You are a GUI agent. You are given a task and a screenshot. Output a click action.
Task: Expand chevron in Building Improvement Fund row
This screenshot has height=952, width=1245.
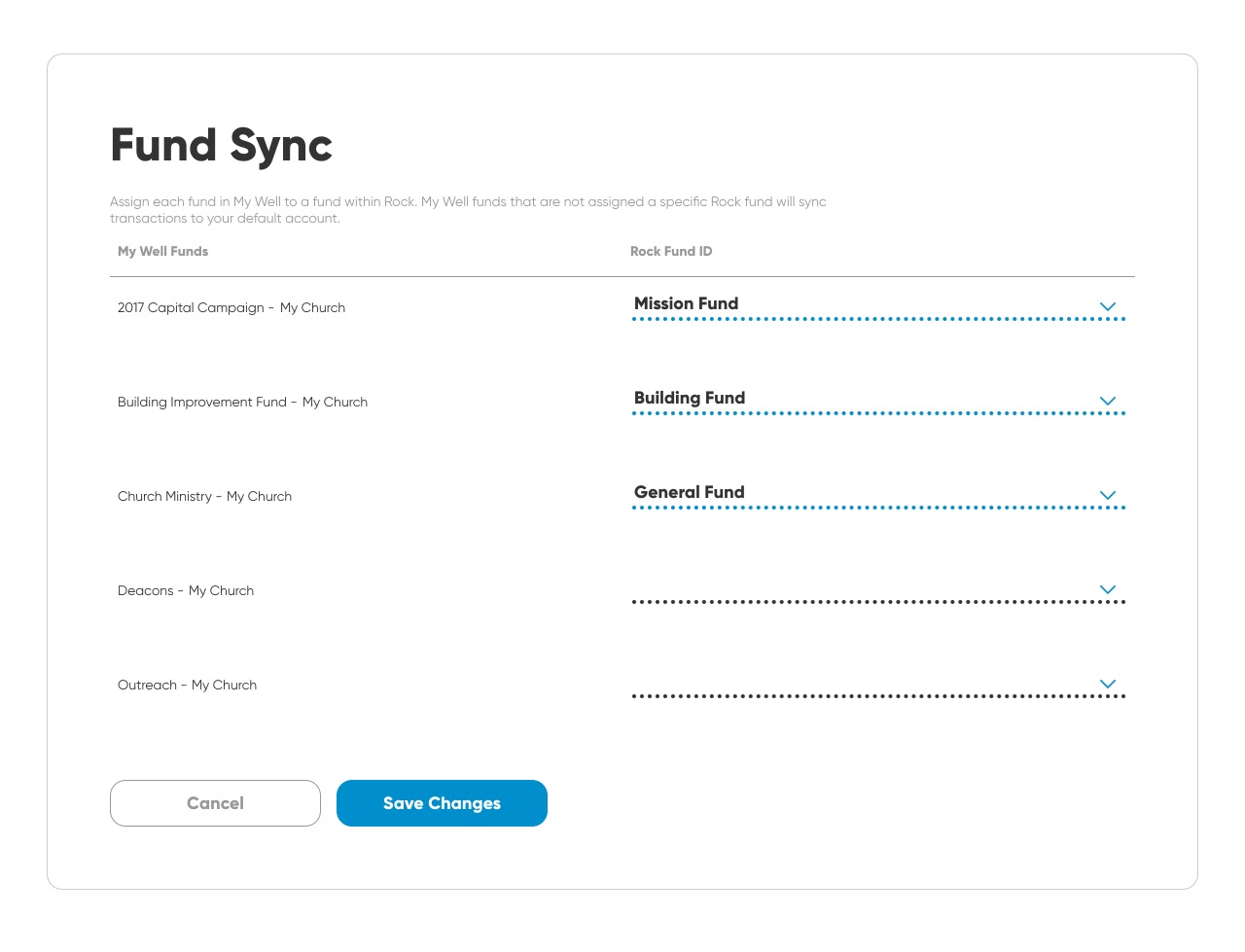pos(1107,401)
